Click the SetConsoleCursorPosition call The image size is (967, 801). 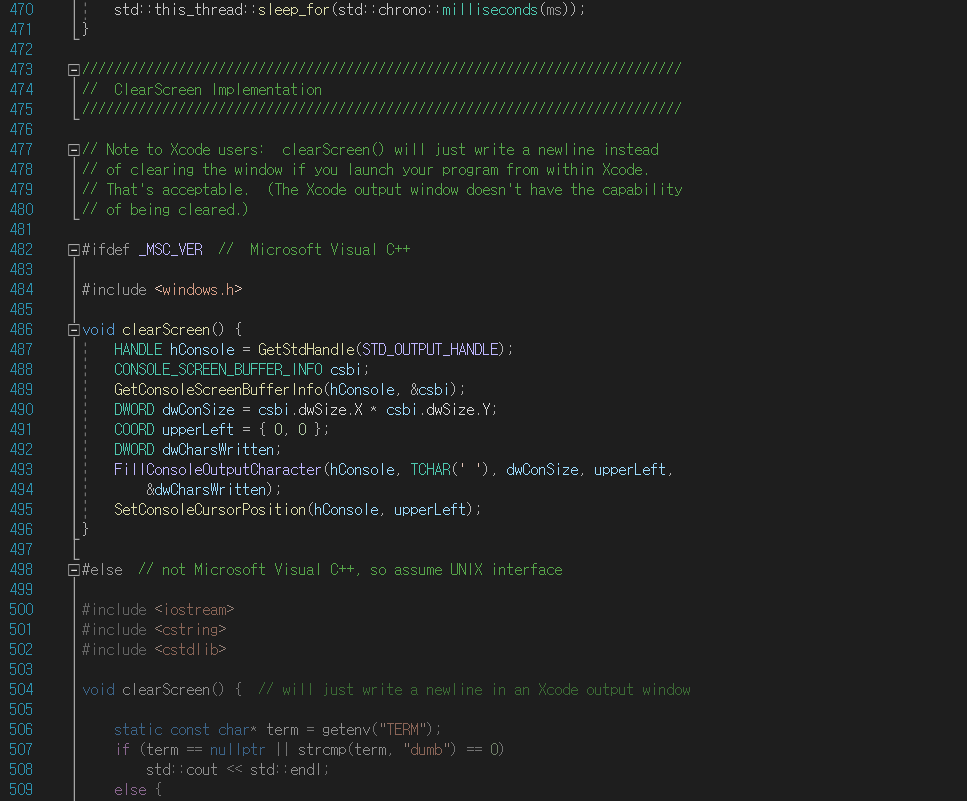(x=210, y=509)
